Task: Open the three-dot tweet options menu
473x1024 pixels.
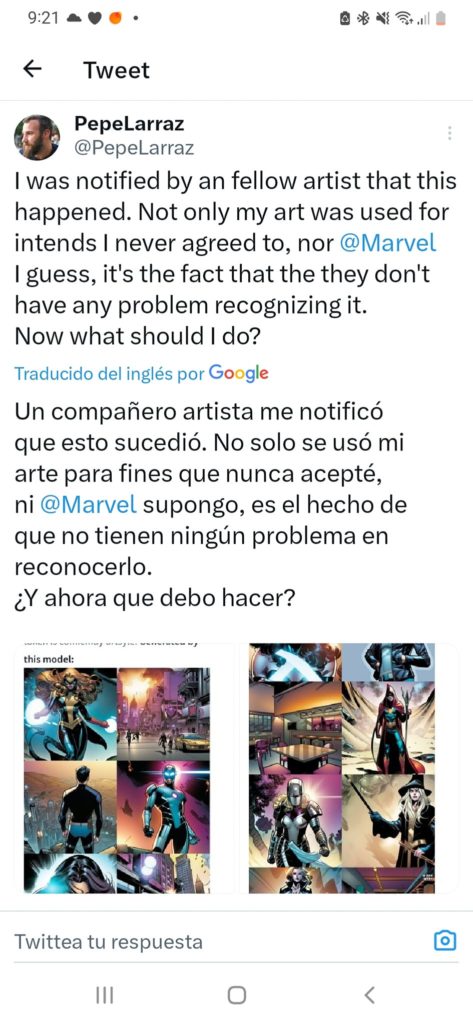Action: tap(449, 133)
